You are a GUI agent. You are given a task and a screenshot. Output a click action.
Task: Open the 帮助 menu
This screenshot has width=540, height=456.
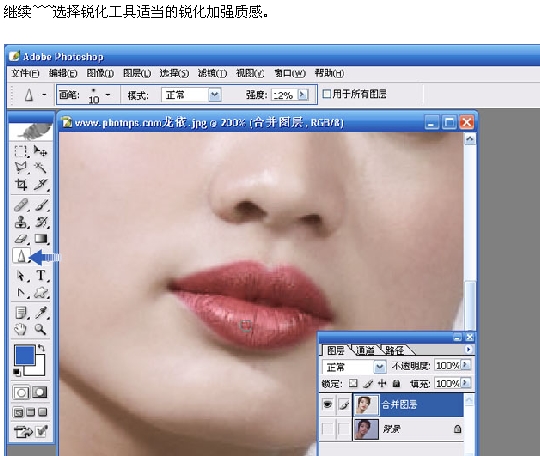click(x=329, y=73)
